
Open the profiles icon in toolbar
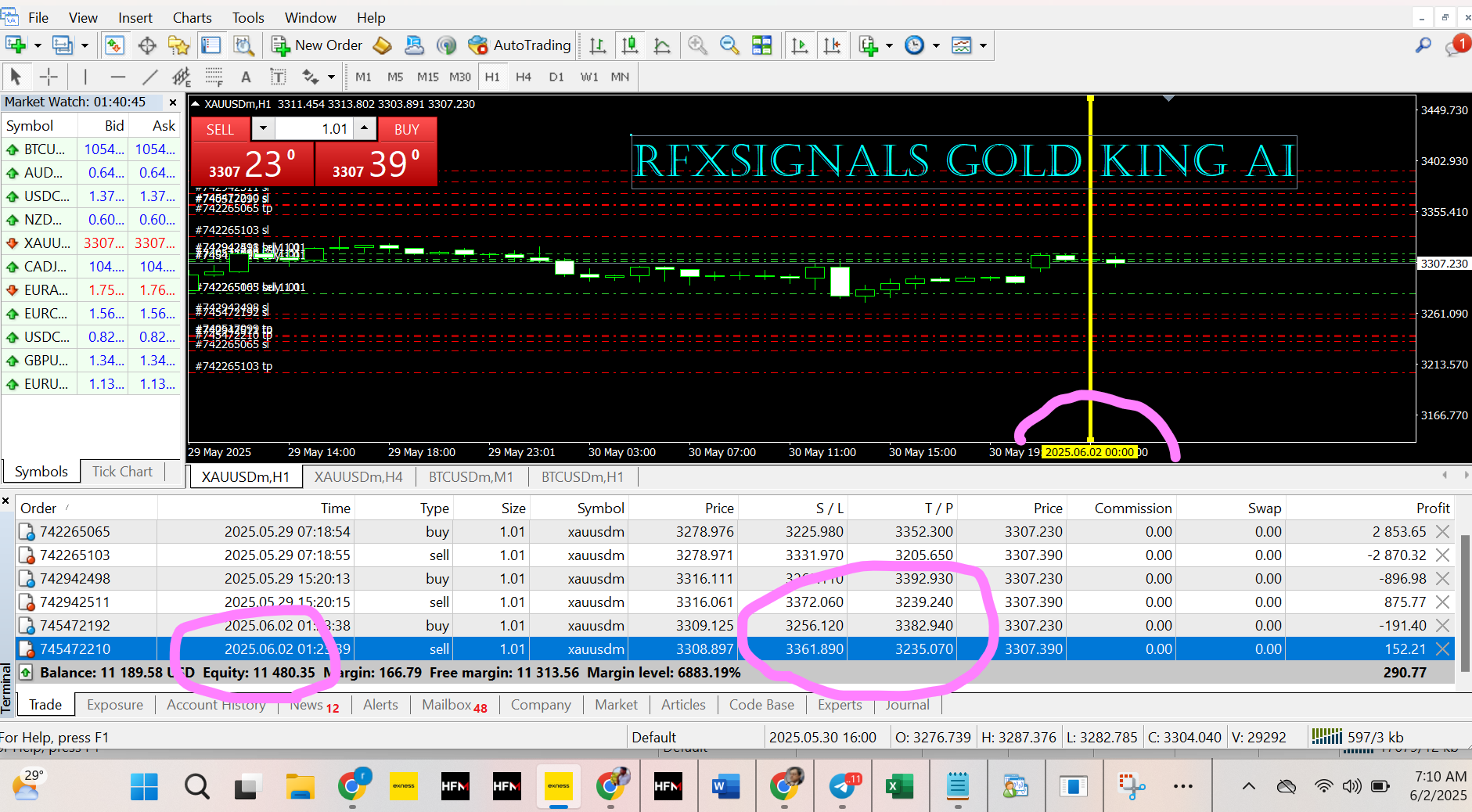(63, 45)
